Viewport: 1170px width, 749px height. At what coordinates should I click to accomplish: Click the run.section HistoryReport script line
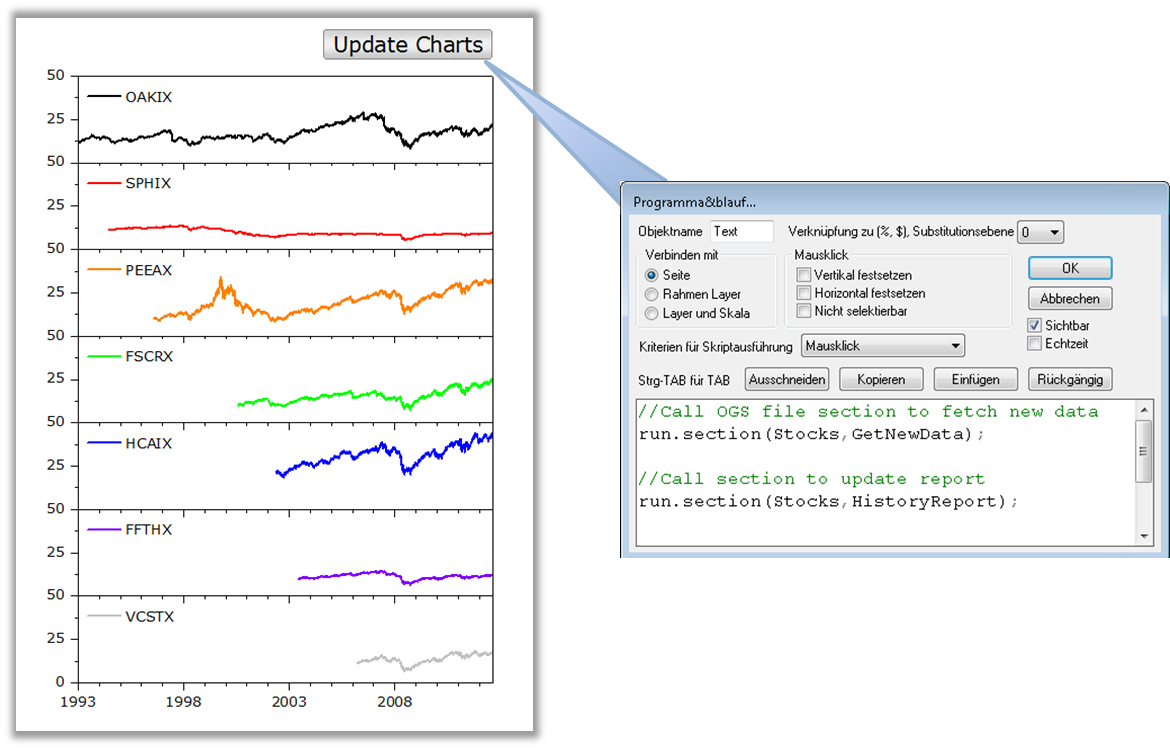pos(828,501)
